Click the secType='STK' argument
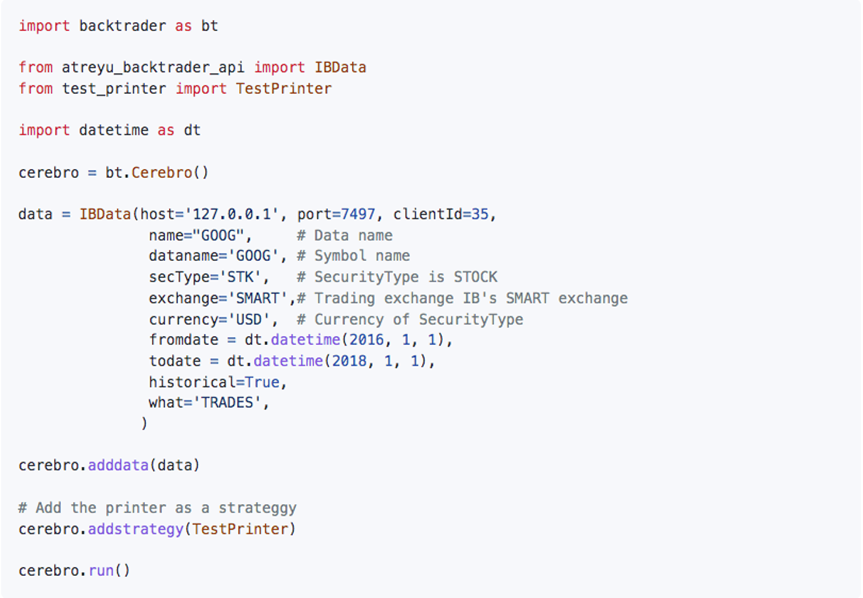Viewport: 863px width, 598px height. point(205,277)
